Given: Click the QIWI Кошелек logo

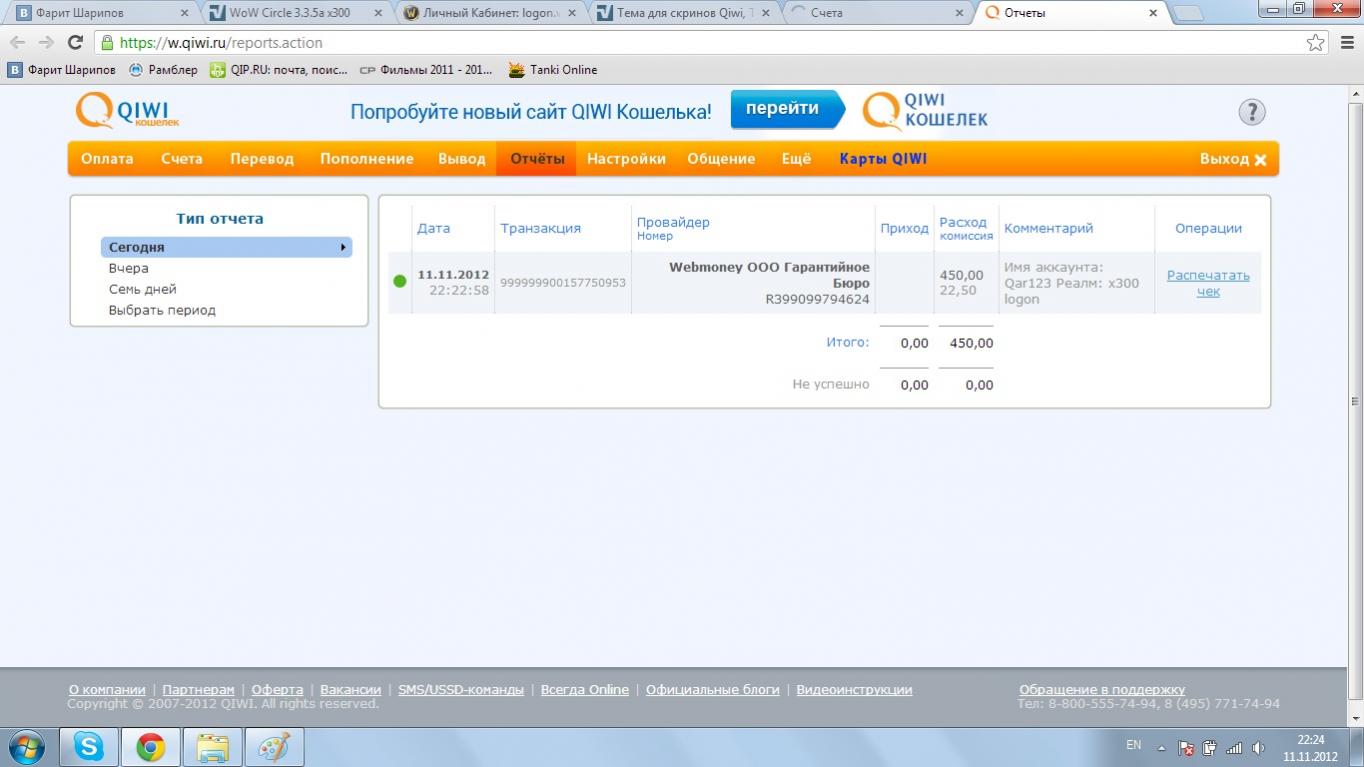Looking at the screenshot, I should pos(127,111).
